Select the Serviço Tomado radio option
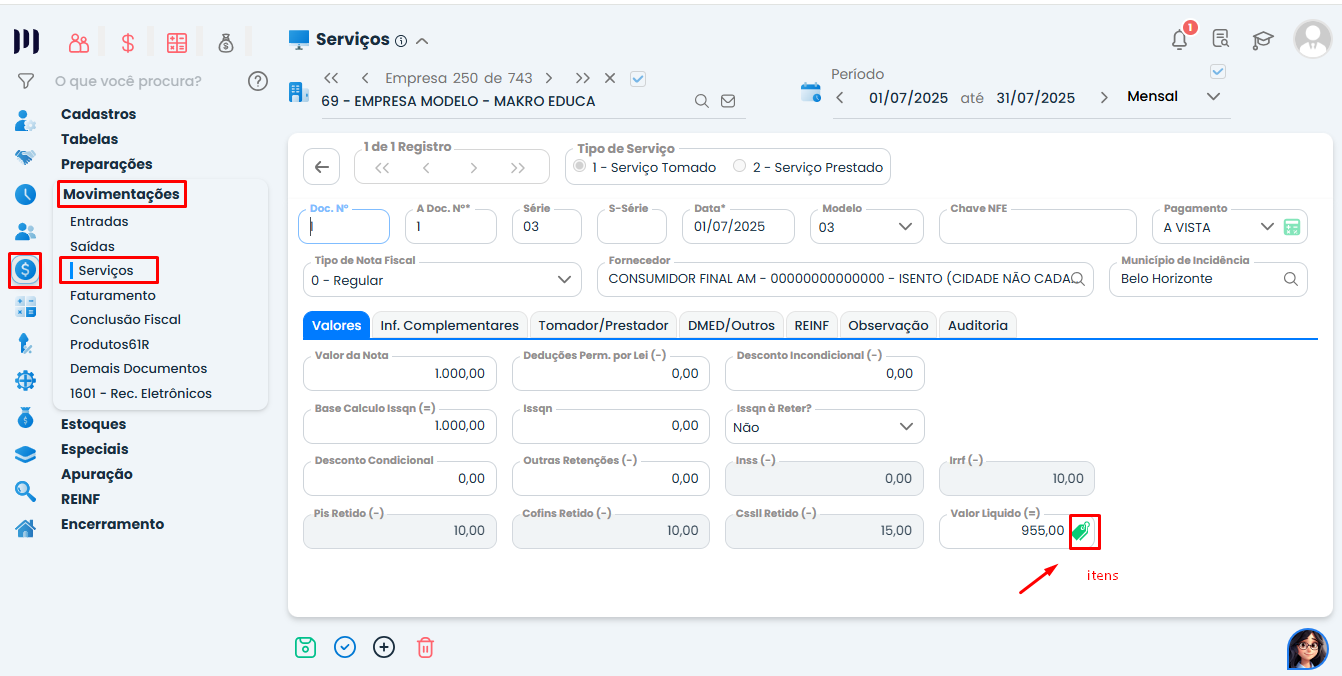The height and width of the screenshot is (676, 1342). point(580,166)
